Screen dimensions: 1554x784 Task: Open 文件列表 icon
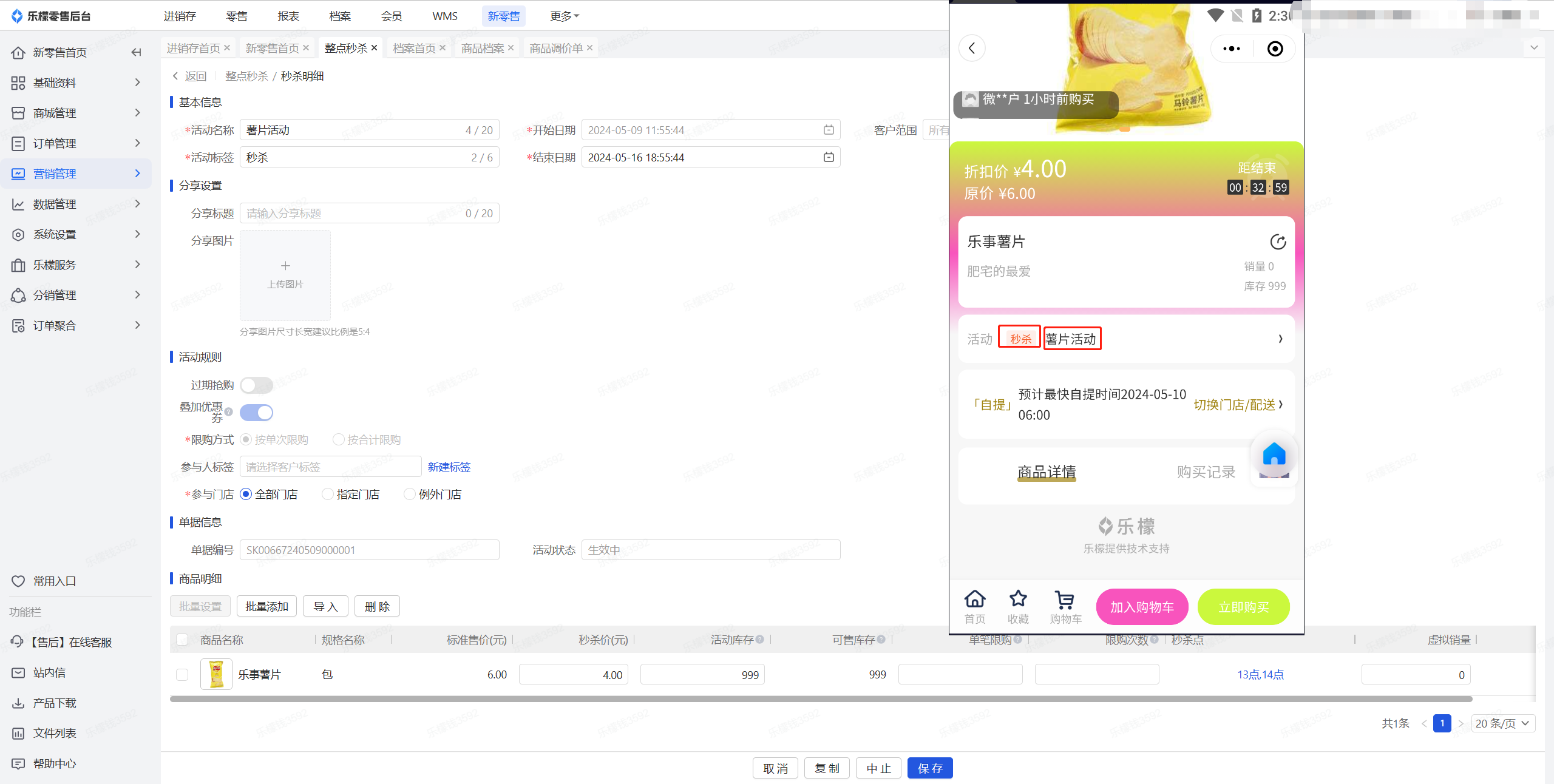pos(18,734)
